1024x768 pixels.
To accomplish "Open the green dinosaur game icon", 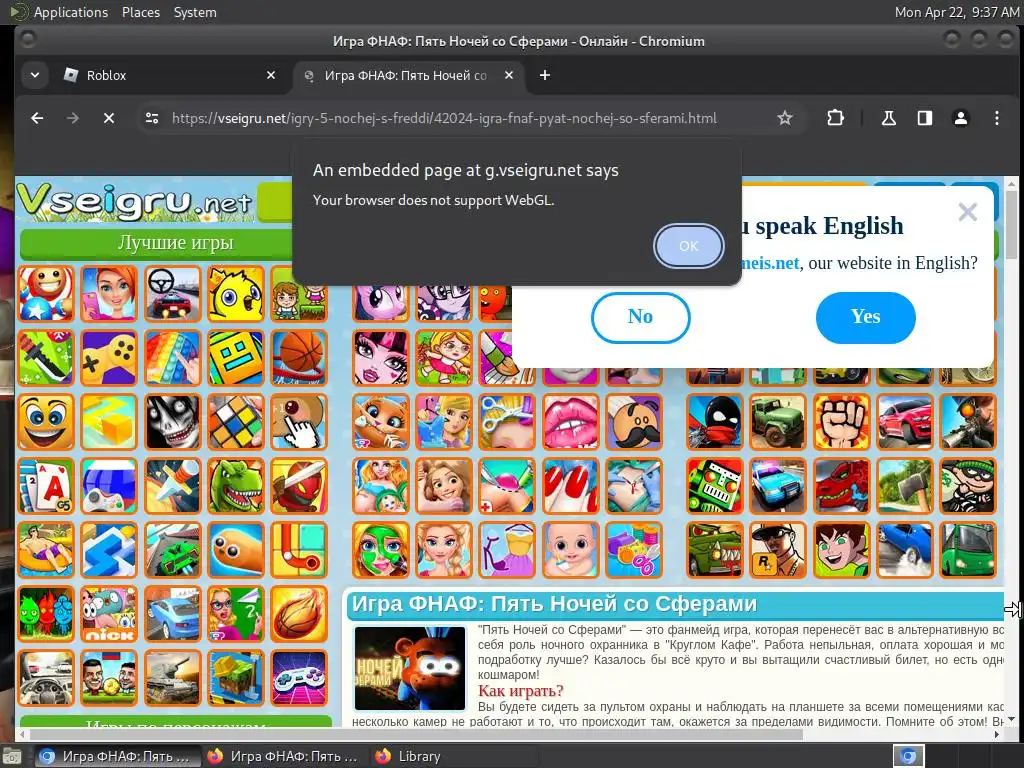I will (x=236, y=486).
